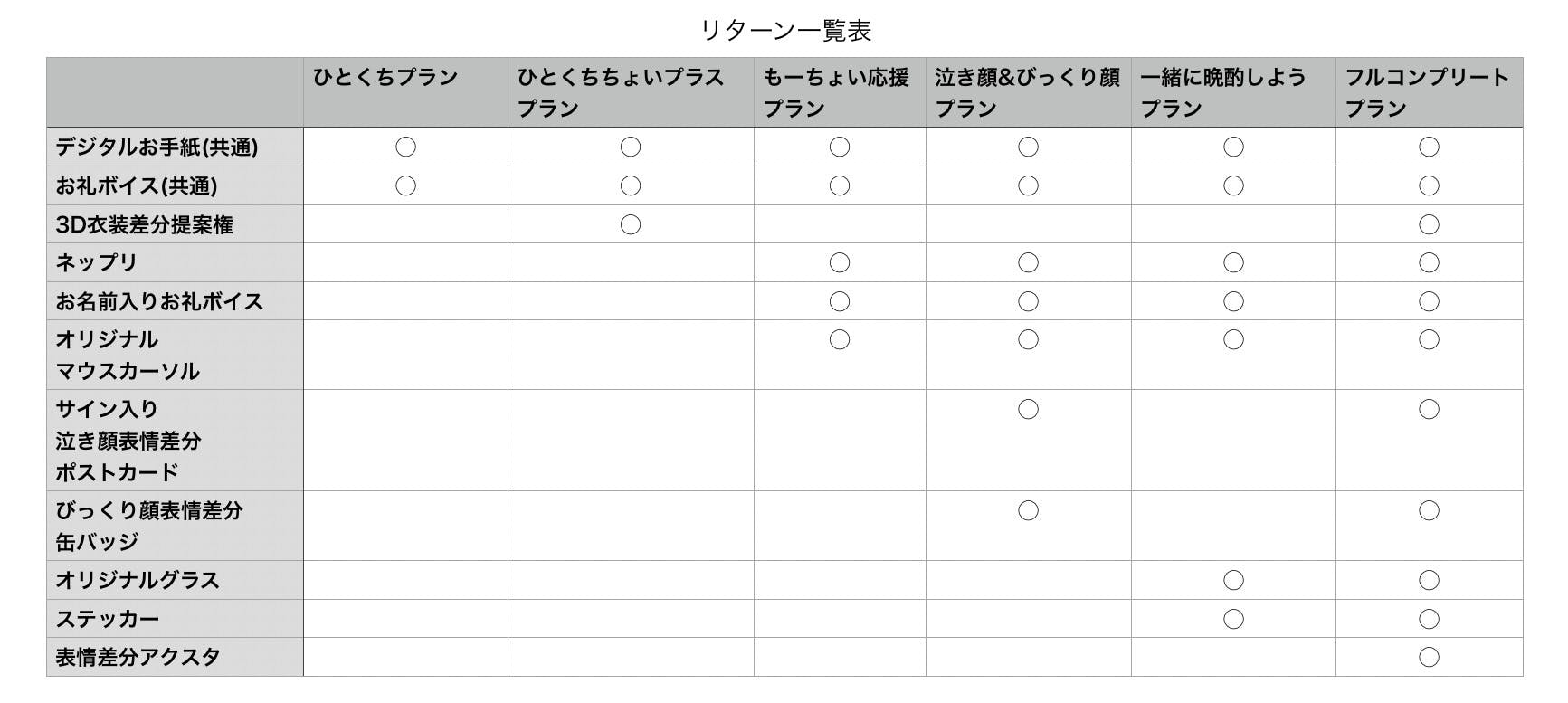Select the 泣き顔&びっくり顔プラン column header
Image resolution: width=1568 pixels, height=703 pixels.
1027,92
